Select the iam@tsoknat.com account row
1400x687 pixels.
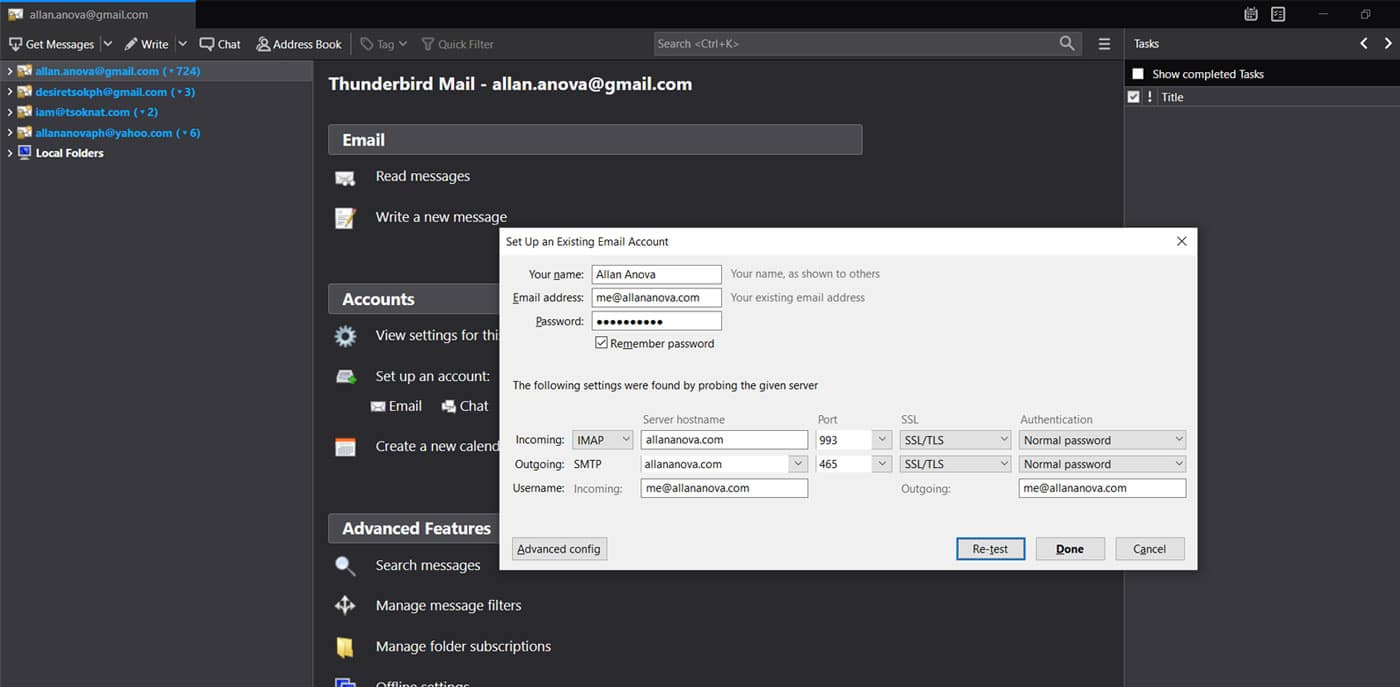tap(157, 112)
